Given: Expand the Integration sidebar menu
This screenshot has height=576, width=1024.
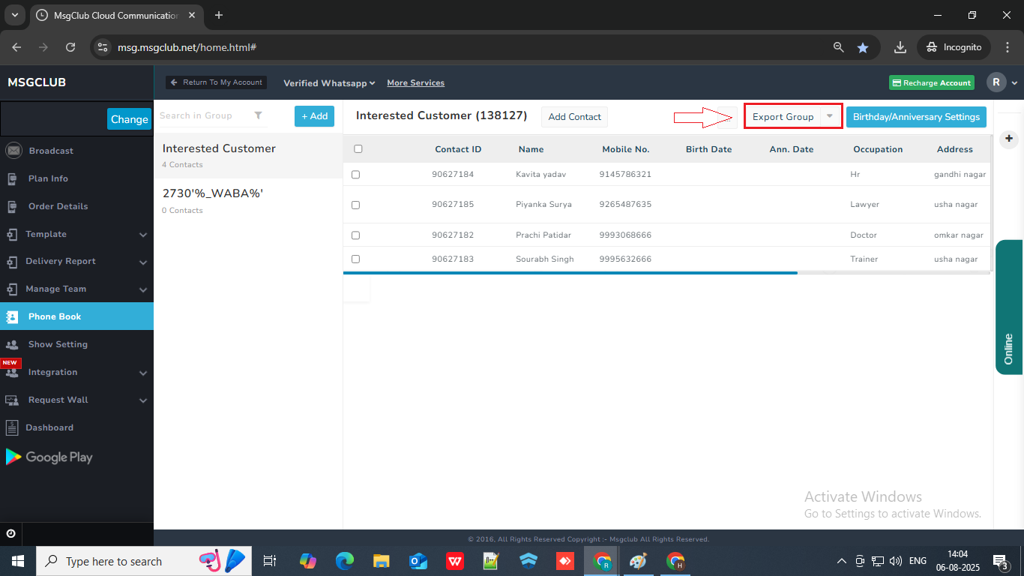Looking at the screenshot, I should click(x=143, y=373).
